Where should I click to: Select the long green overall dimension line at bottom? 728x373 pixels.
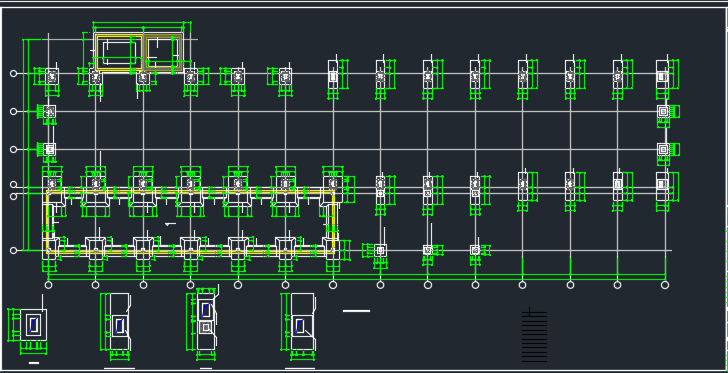coord(357,280)
